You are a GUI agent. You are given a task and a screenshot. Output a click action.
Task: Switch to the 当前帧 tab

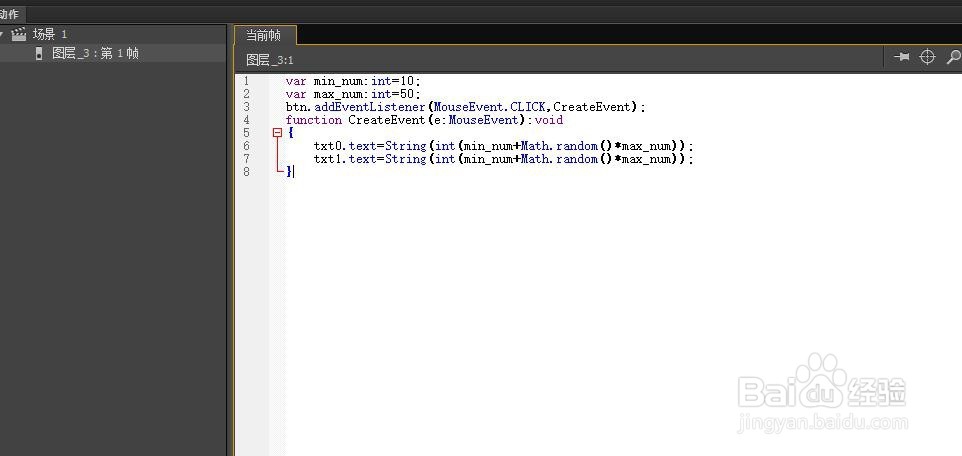(264, 35)
